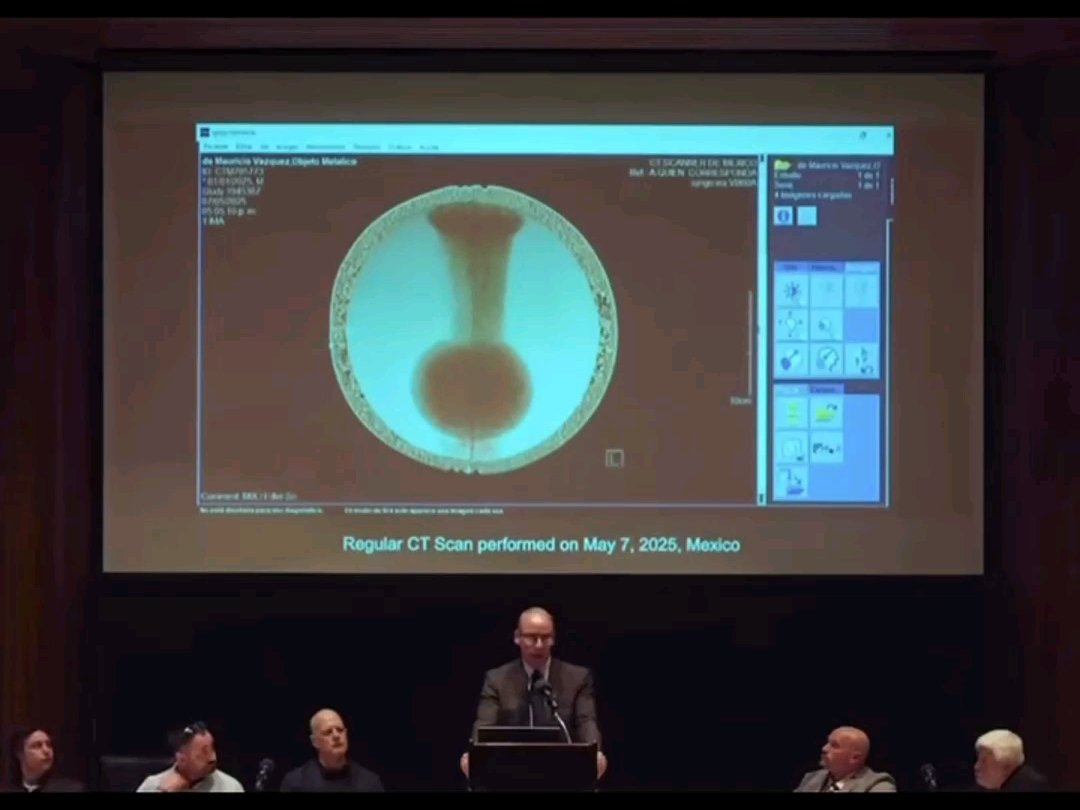Viewport: 1080px width, 810px height.
Task: Click the 'Comment' line at image bottom
Action: pos(249,496)
